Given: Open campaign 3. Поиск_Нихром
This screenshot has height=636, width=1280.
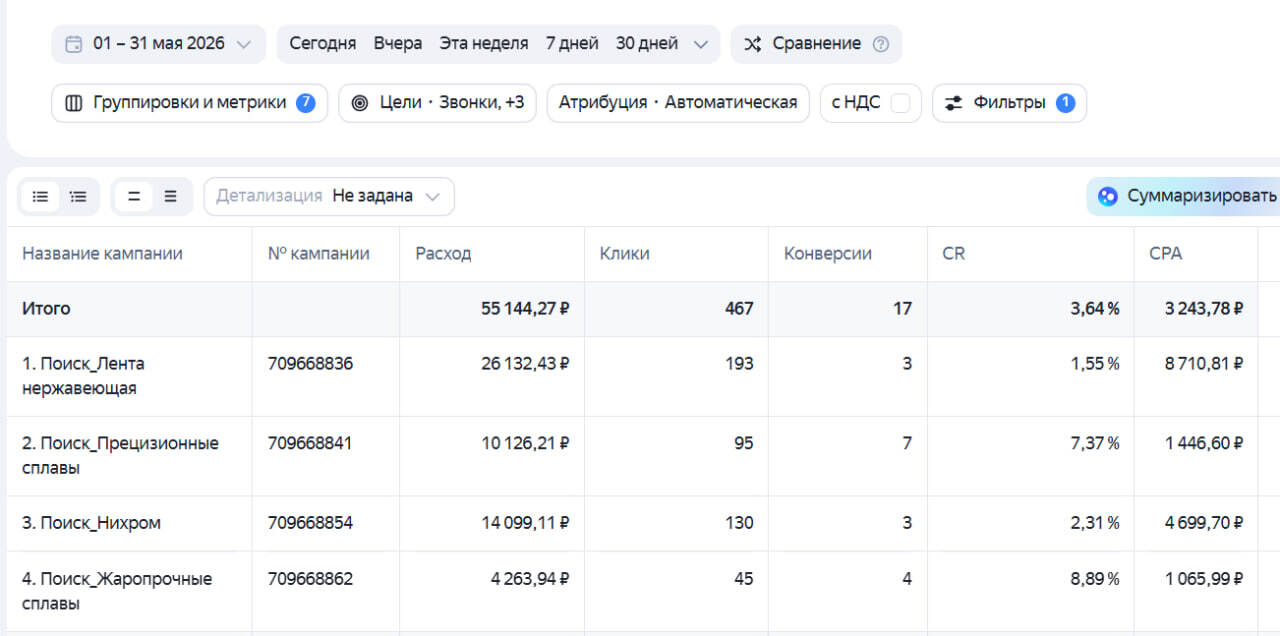Looking at the screenshot, I should (x=91, y=523).
